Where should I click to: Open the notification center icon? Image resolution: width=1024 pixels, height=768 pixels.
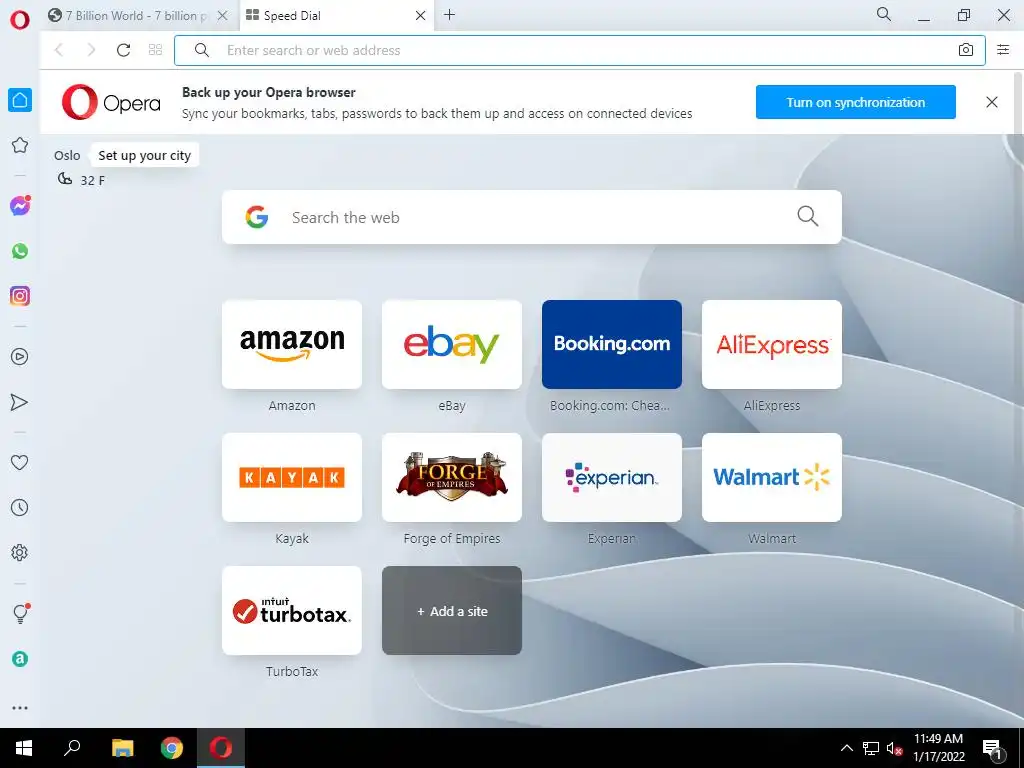tap(994, 748)
